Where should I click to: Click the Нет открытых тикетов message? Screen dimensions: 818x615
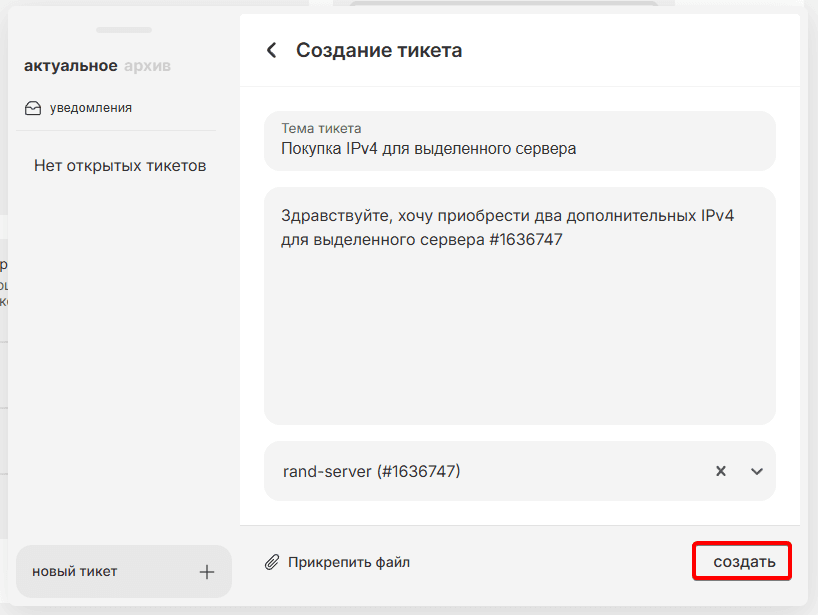tap(120, 166)
